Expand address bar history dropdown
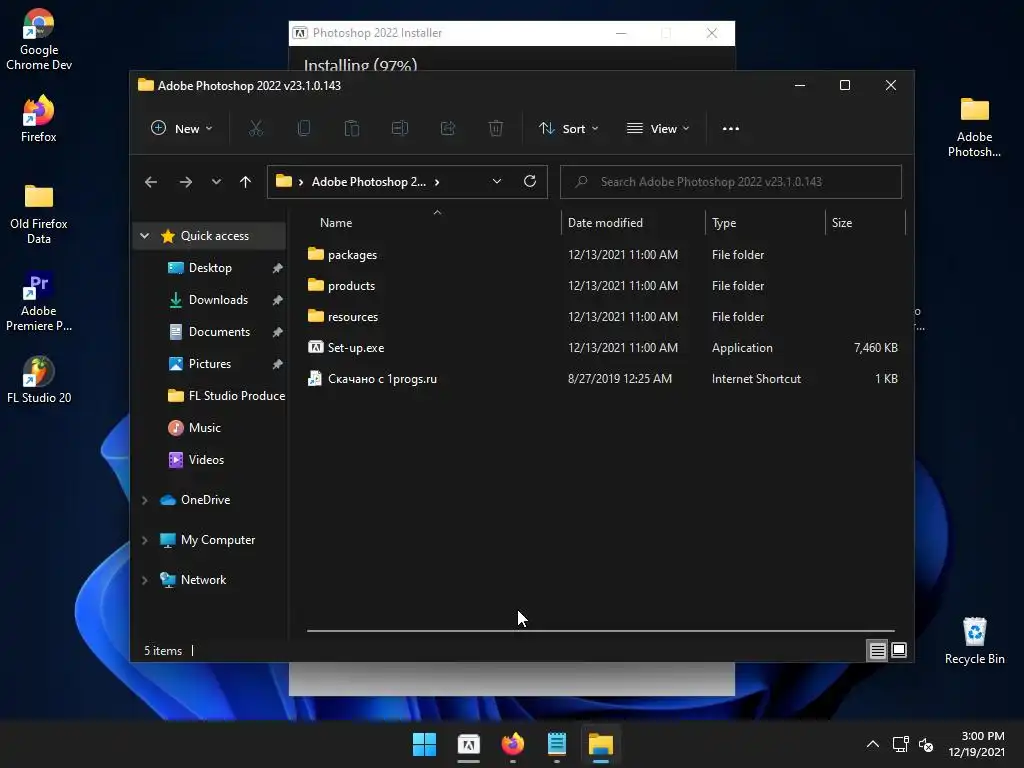1024x768 pixels. click(497, 182)
